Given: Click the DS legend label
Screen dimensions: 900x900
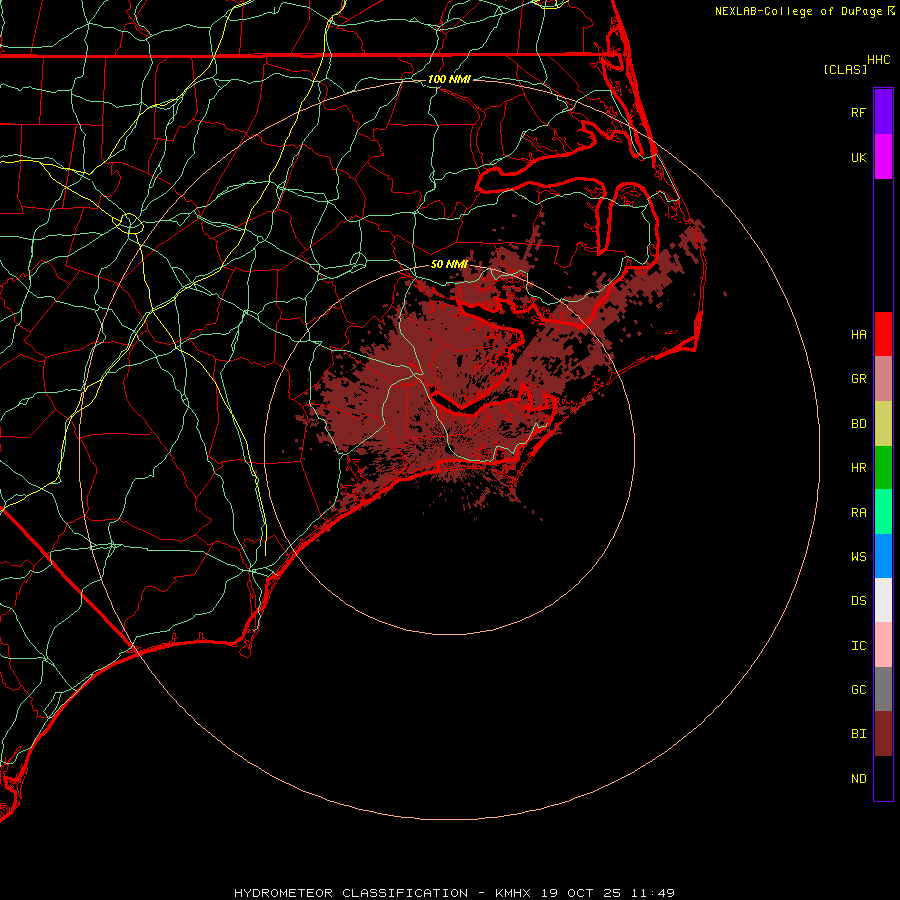Looking at the screenshot, I should click(x=859, y=601).
